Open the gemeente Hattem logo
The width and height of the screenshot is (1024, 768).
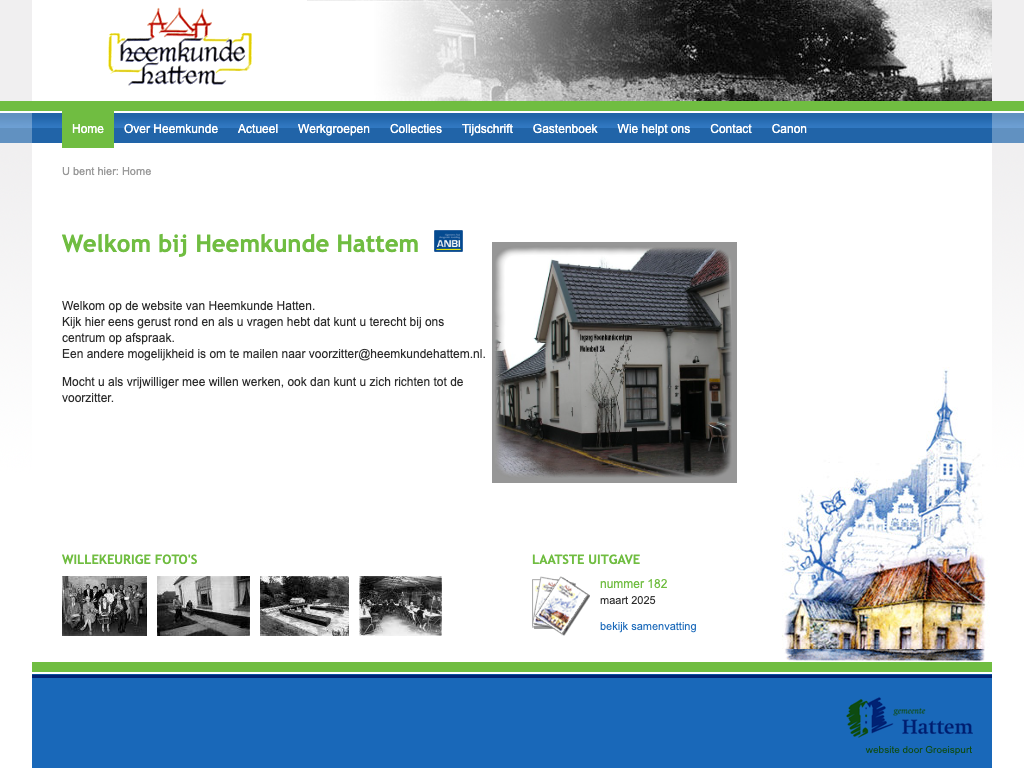point(910,718)
